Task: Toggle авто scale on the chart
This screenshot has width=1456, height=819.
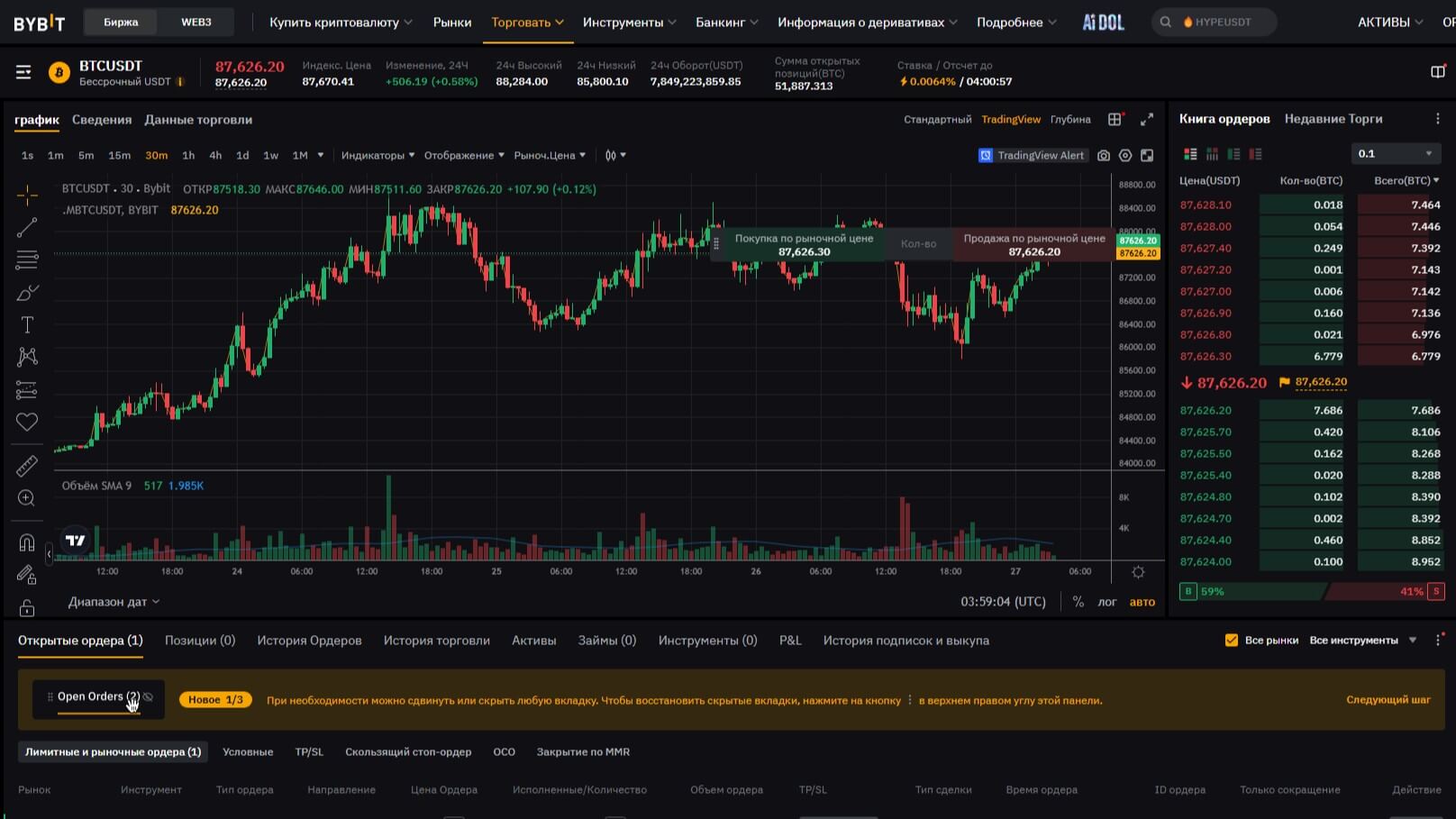Action: coord(1142,602)
